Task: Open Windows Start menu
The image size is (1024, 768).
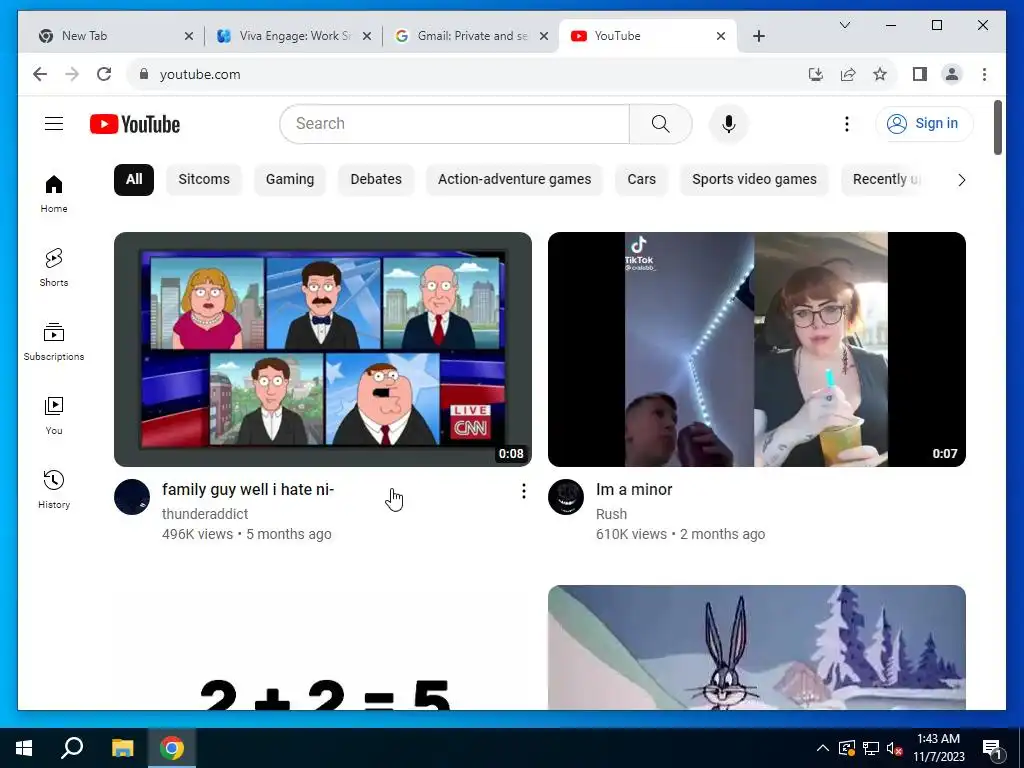Action: (x=24, y=748)
